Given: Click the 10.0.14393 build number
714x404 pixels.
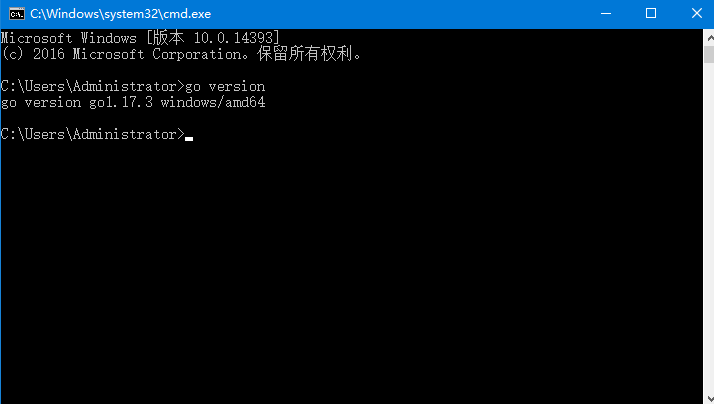Looking at the screenshot, I should tap(234, 38).
